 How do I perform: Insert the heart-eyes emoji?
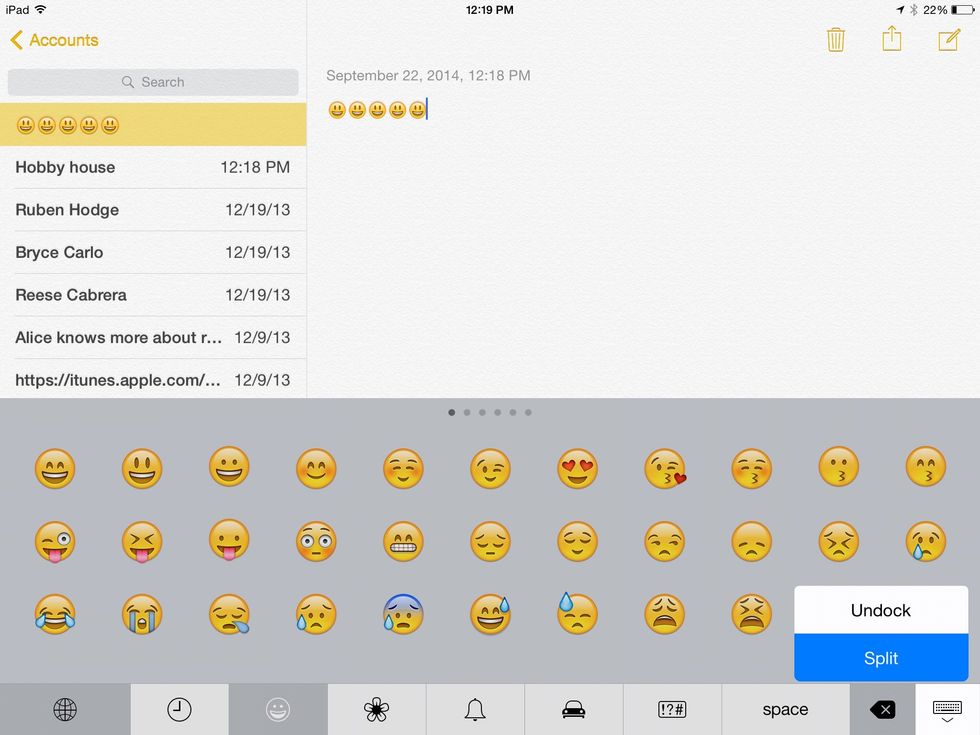pos(577,467)
